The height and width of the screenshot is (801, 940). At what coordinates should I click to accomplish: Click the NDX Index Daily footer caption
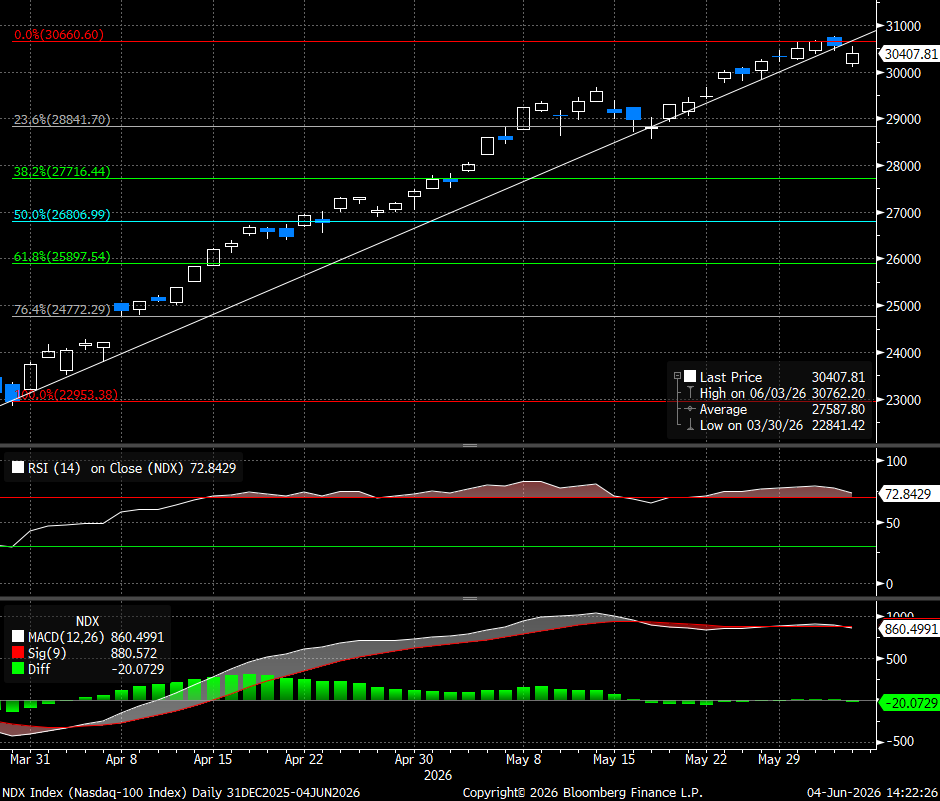pyautogui.click(x=181, y=793)
